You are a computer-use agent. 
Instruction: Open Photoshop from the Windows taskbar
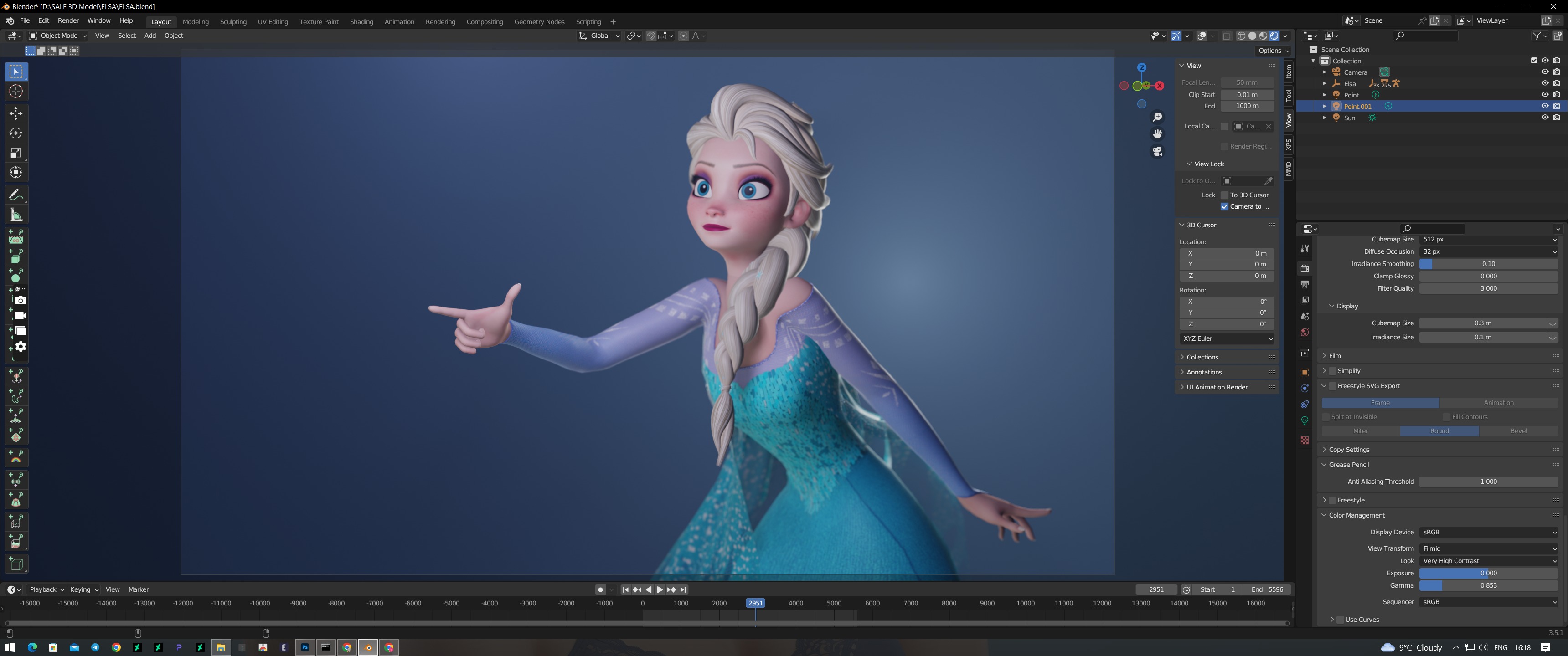(305, 647)
